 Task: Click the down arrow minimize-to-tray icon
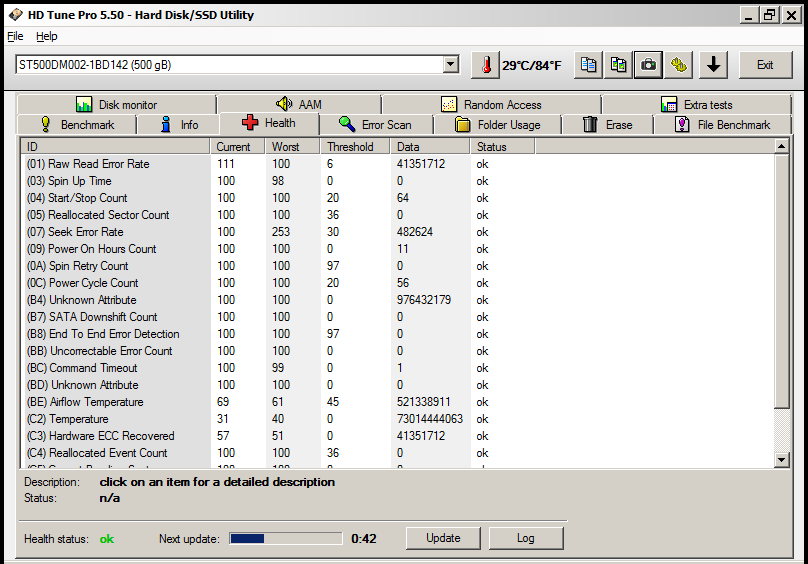coord(714,65)
